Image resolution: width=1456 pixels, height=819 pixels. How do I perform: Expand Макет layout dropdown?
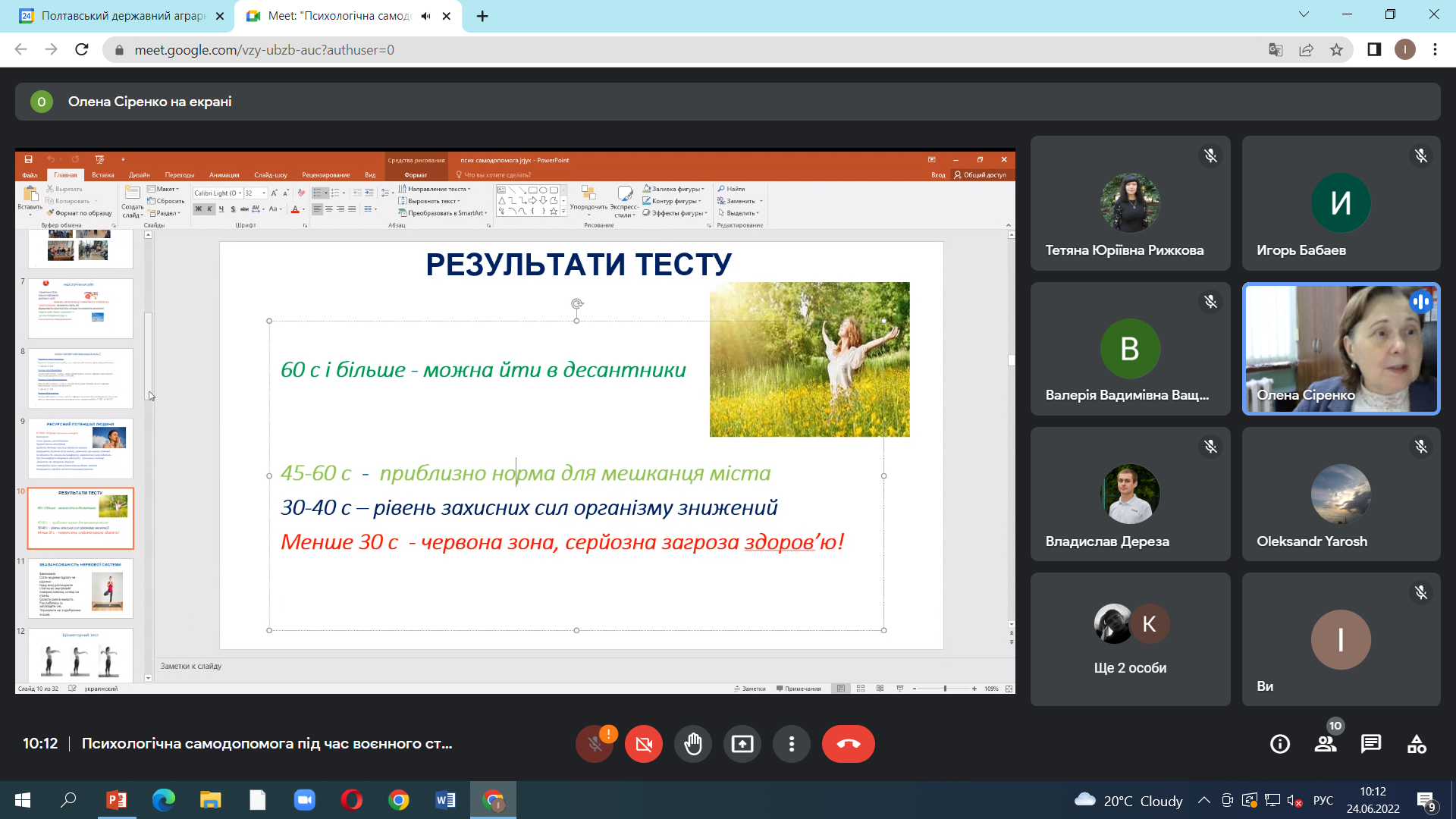click(164, 189)
